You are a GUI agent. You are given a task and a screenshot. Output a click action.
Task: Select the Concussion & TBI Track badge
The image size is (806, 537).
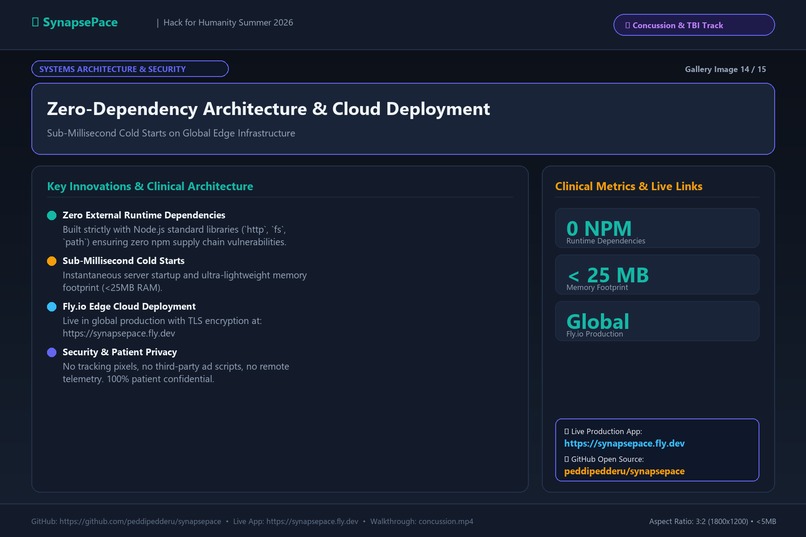point(694,25)
